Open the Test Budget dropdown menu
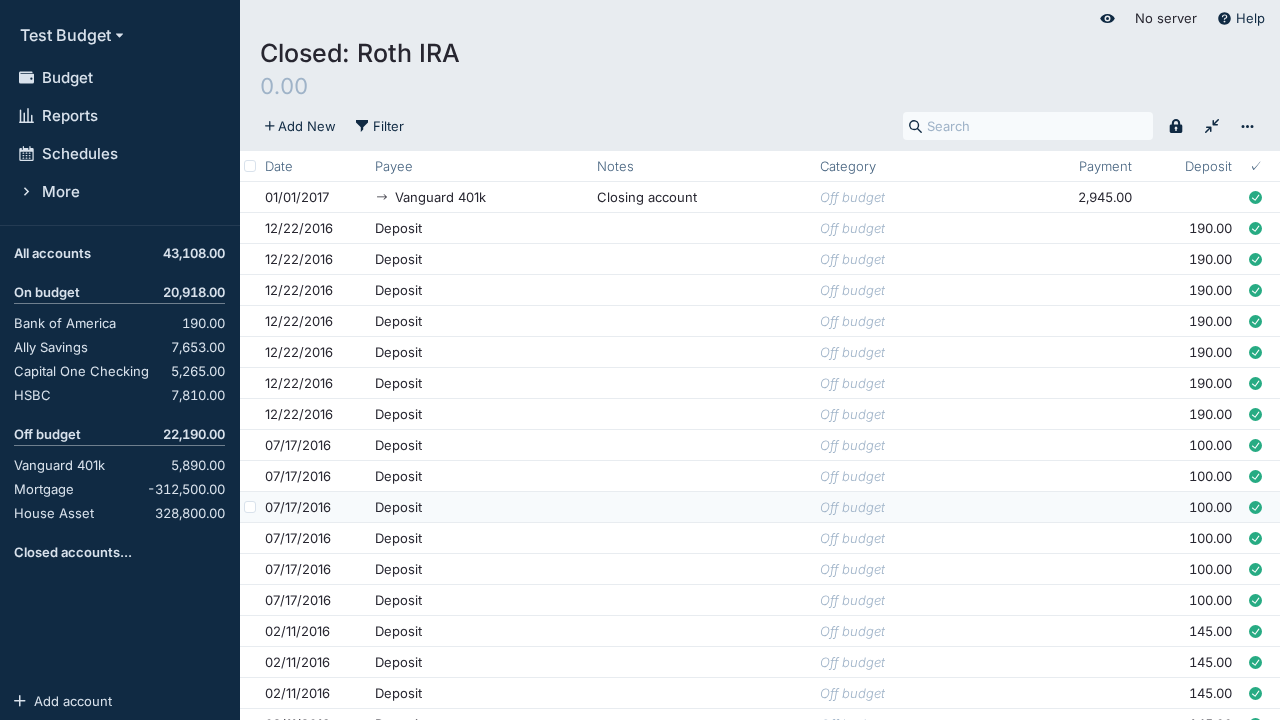This screenshot has width=1280, height=720. 72,36
